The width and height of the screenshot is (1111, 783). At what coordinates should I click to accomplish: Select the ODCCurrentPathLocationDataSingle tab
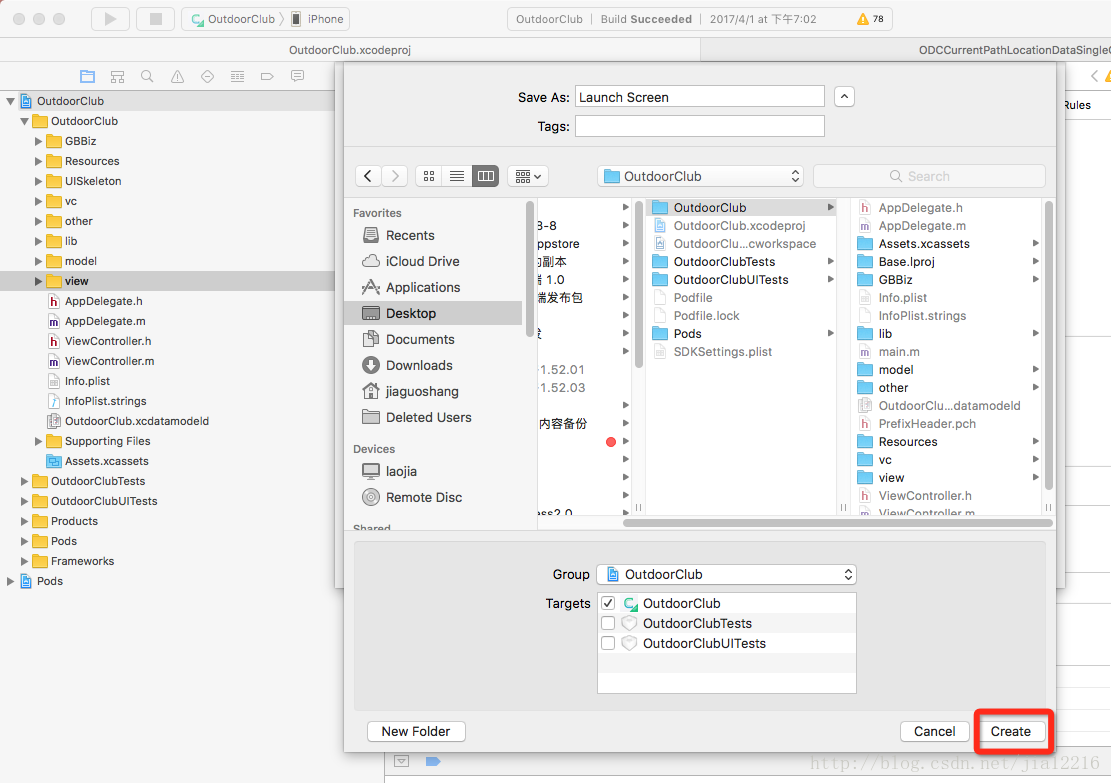1014,50
